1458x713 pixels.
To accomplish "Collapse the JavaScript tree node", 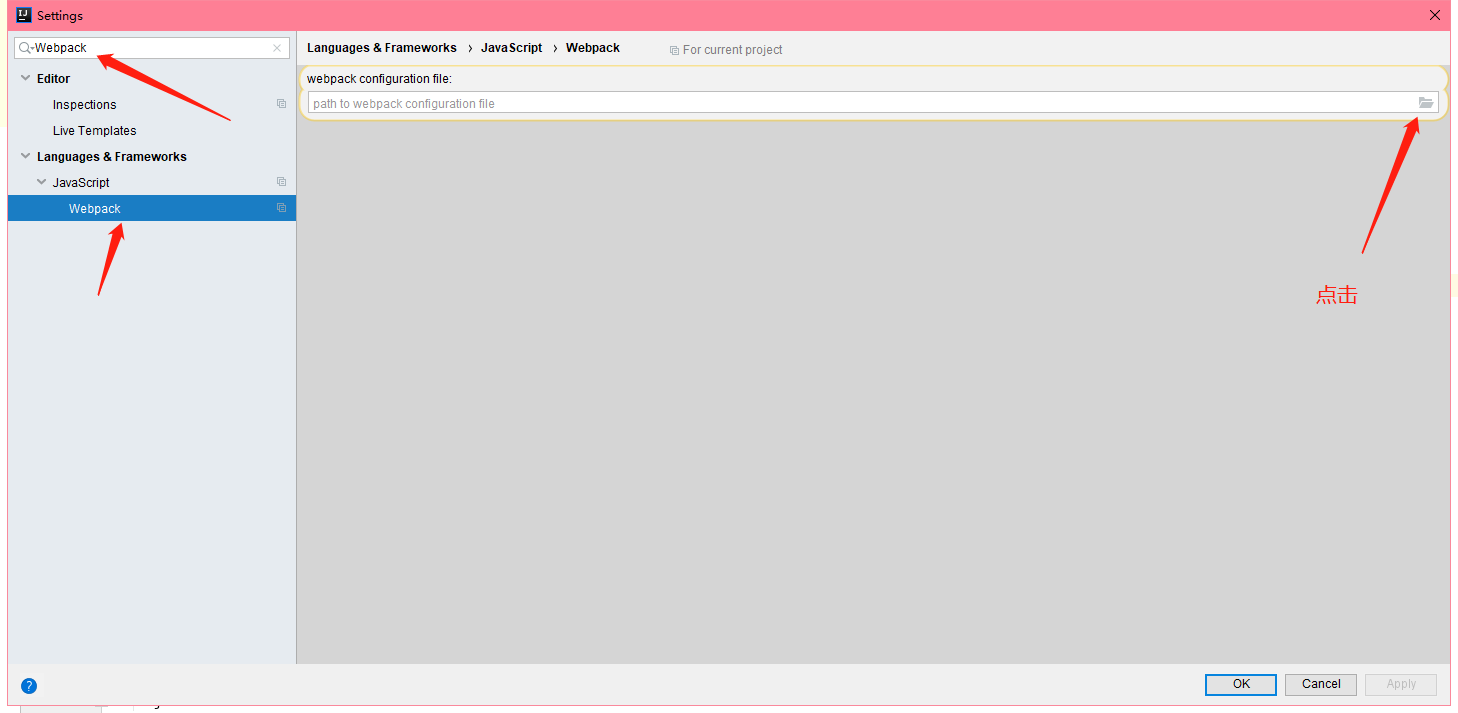I will point(42,182).
